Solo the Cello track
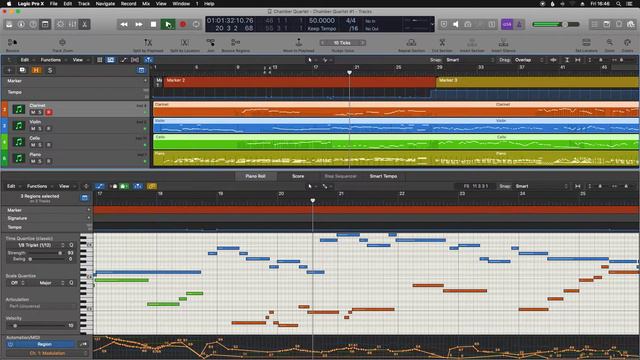Viewport: 640px width, 360px height. click(40, 145)
